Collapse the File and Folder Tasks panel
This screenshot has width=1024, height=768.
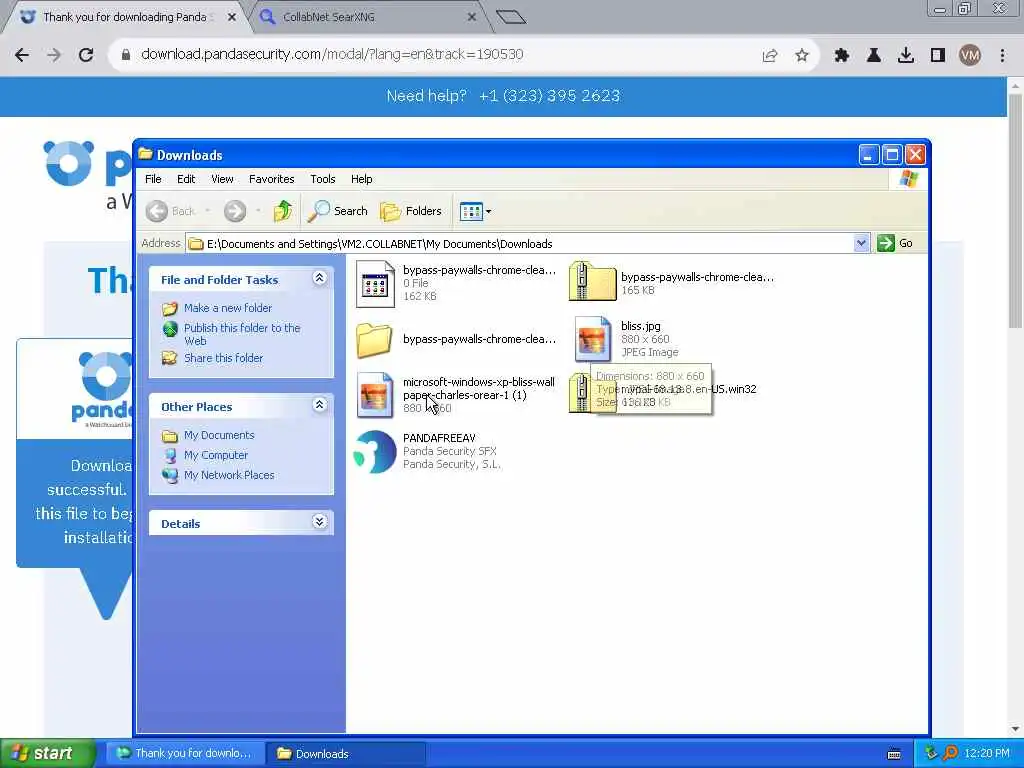[x=319, y=278]
